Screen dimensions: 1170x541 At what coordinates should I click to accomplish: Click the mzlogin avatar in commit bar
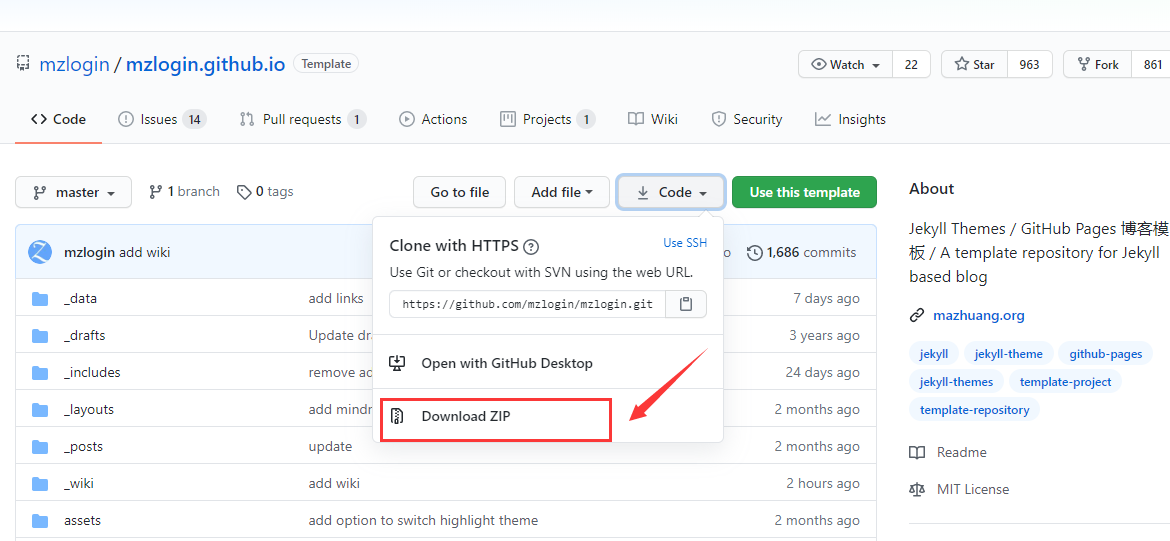40,252
